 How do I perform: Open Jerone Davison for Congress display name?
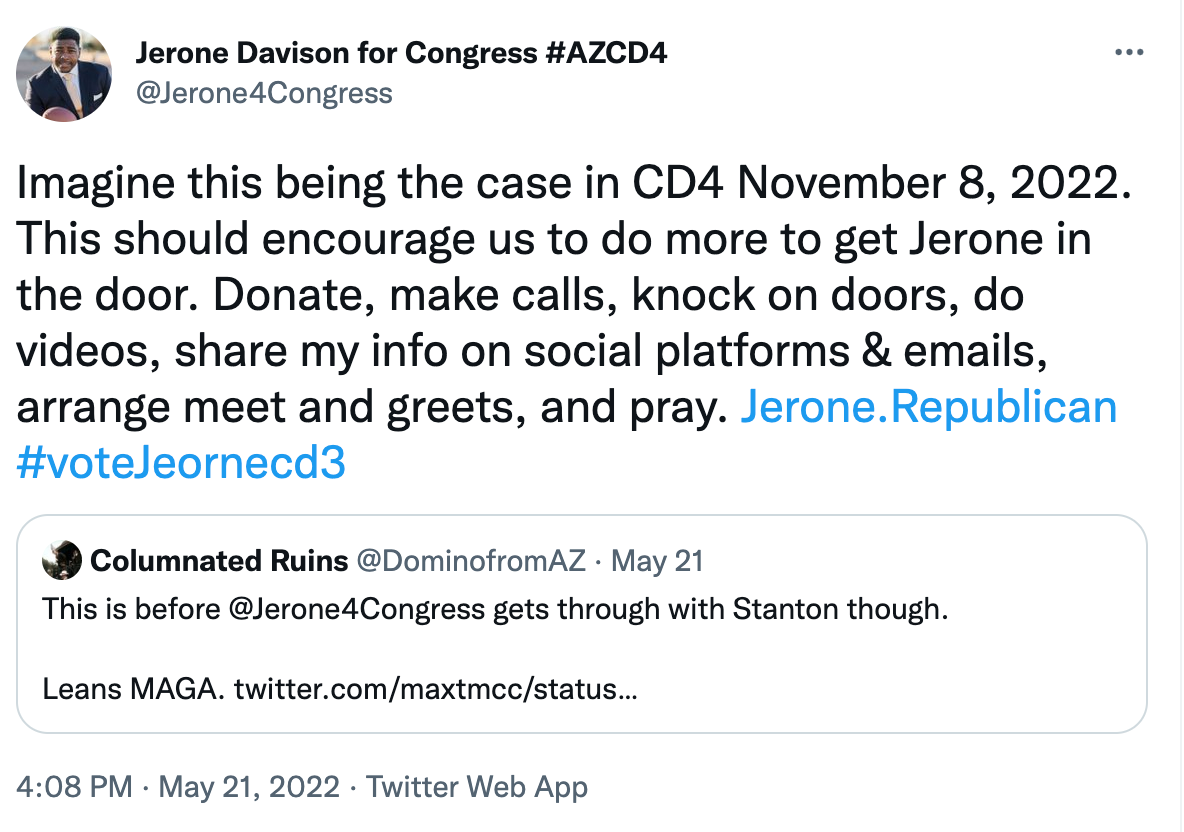(340, 52)
